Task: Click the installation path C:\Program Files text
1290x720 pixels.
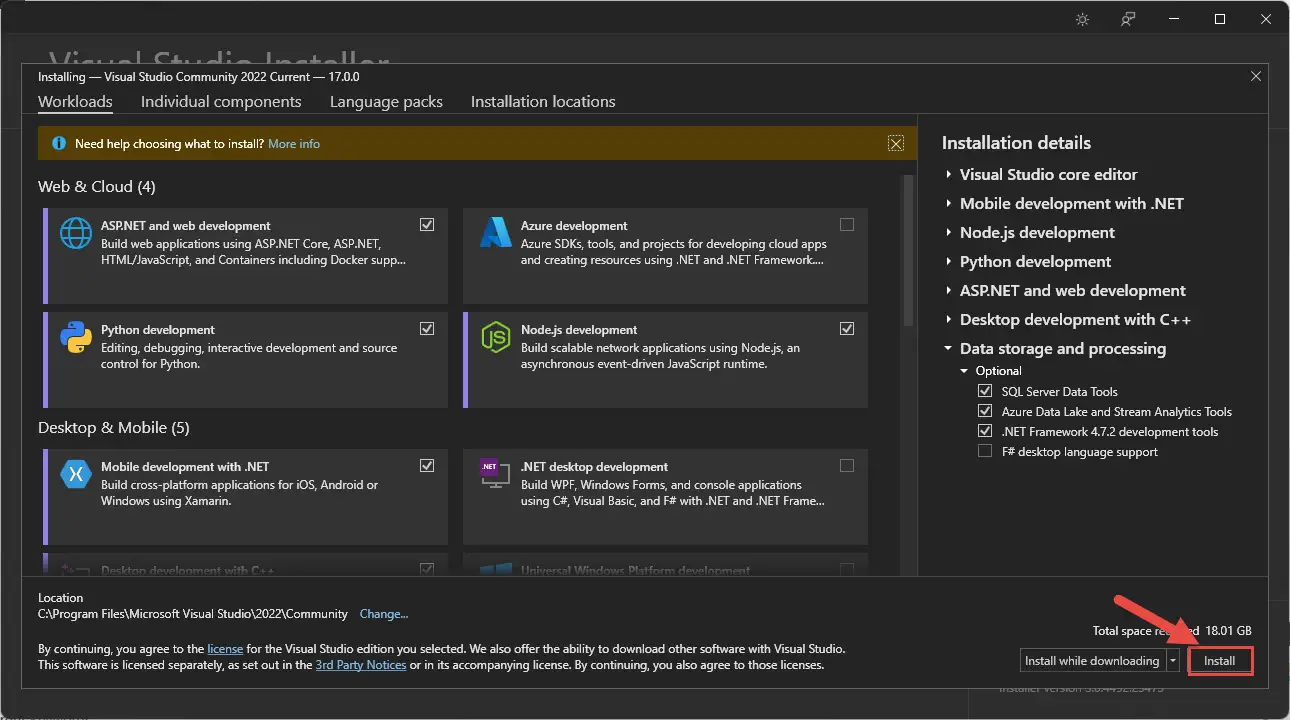Action: (x=193, y=614)
